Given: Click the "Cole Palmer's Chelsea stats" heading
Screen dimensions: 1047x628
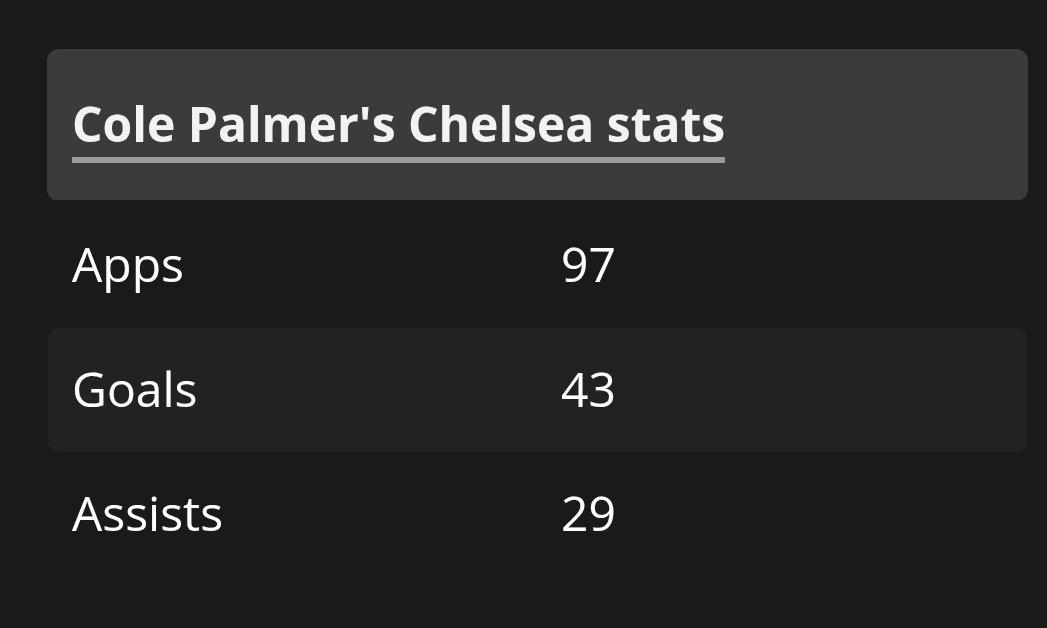Looking at the screenshot, I should coord(399,125).
